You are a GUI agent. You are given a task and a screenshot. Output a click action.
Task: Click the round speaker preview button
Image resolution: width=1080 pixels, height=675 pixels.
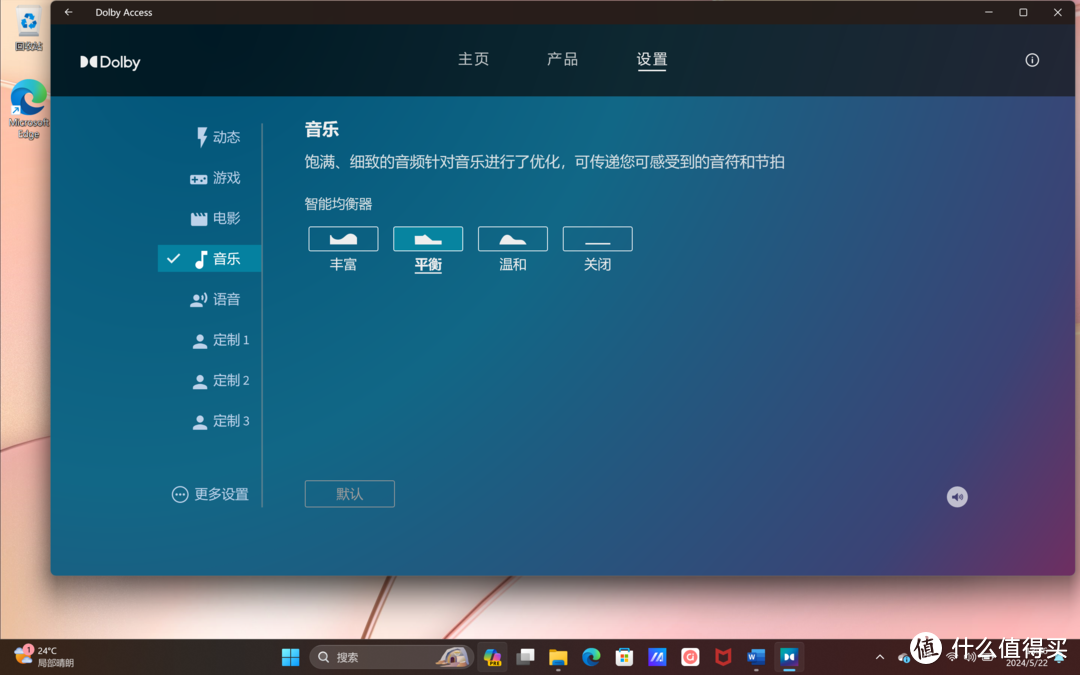click(957, 497)
